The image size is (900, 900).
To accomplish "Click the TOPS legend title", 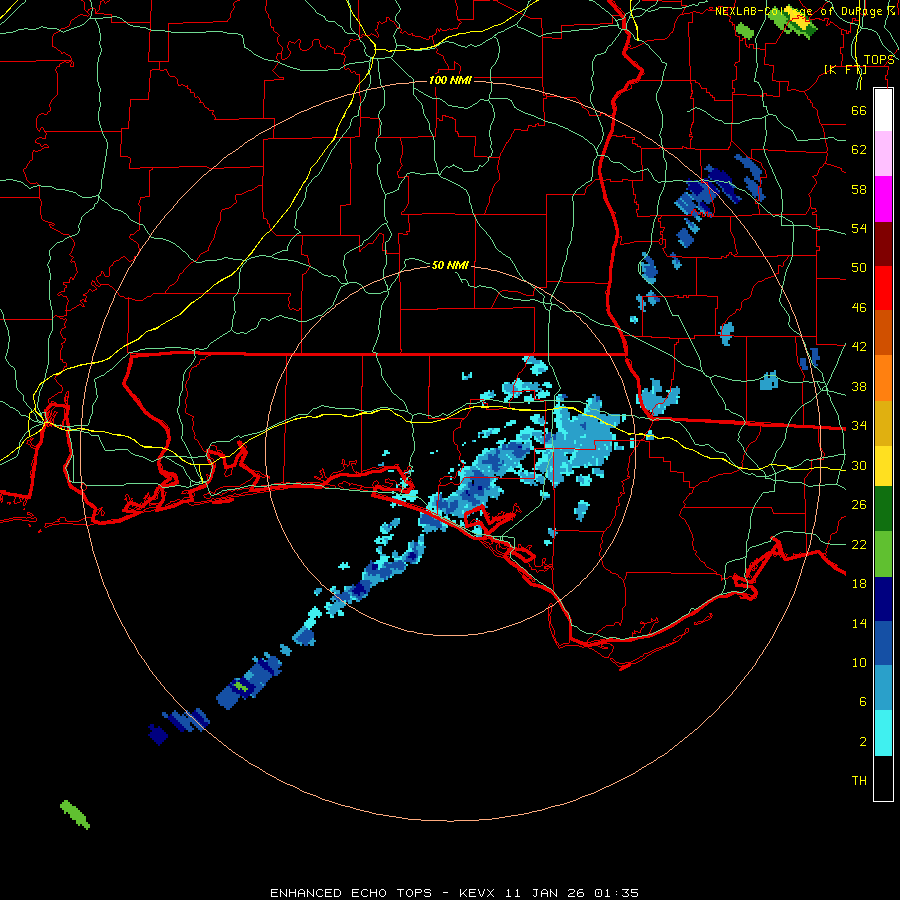I will pyautogui.click(x=879, y=59).
